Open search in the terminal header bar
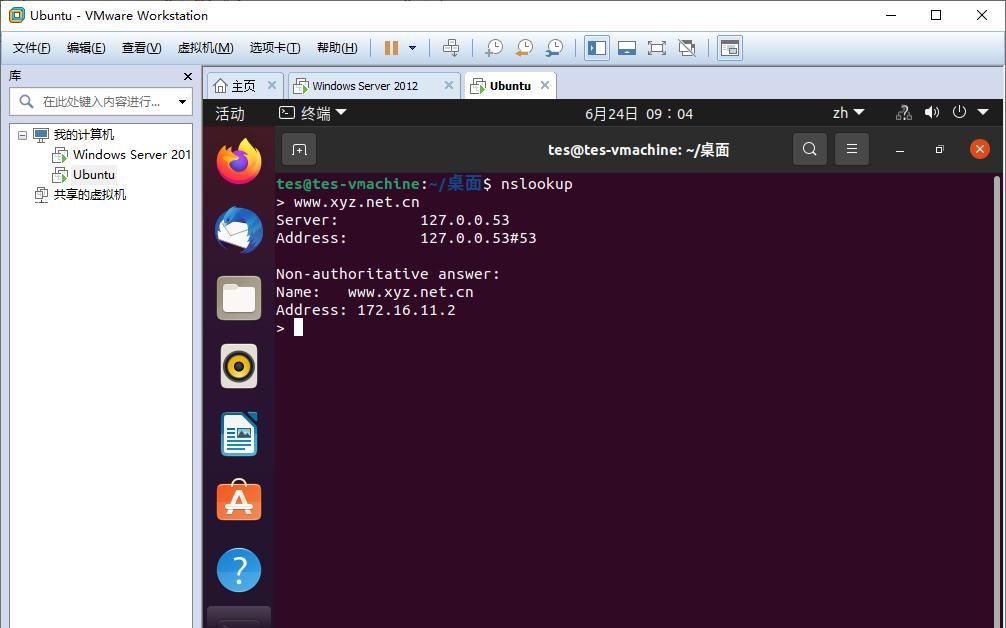This screenshot has width=1006, height=628. (809, 149)
